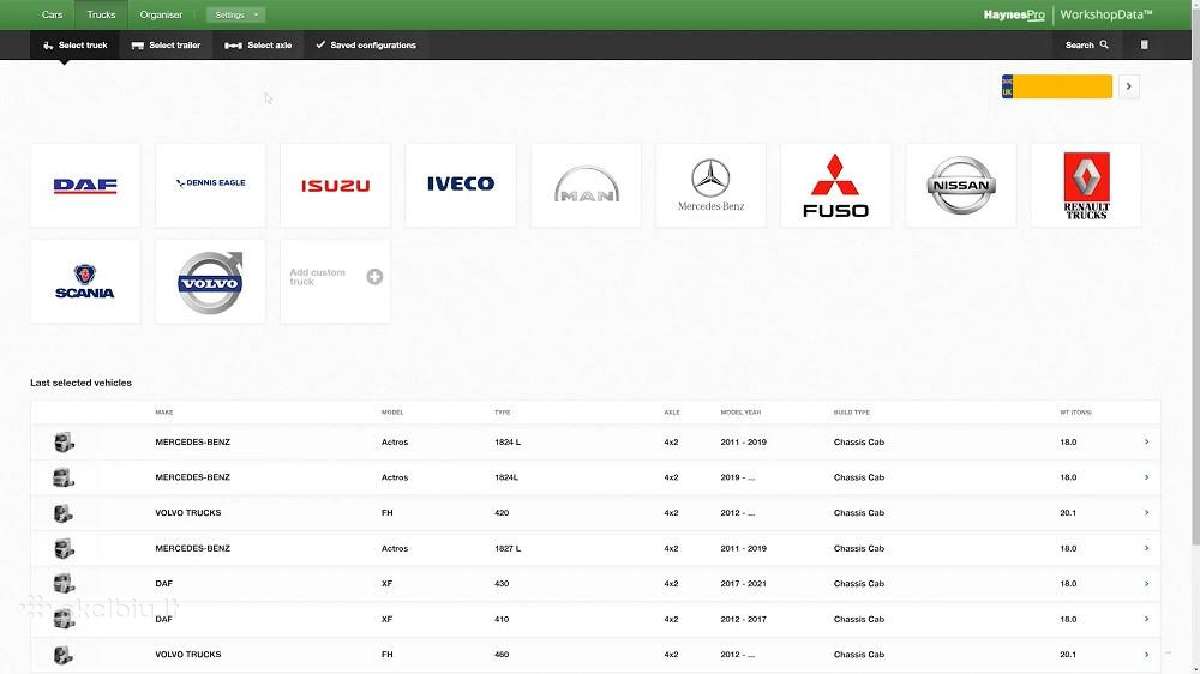Open chevron for Volvo FH 460 row
Screen dimensions: 1200x674
tap(1146, 654)
